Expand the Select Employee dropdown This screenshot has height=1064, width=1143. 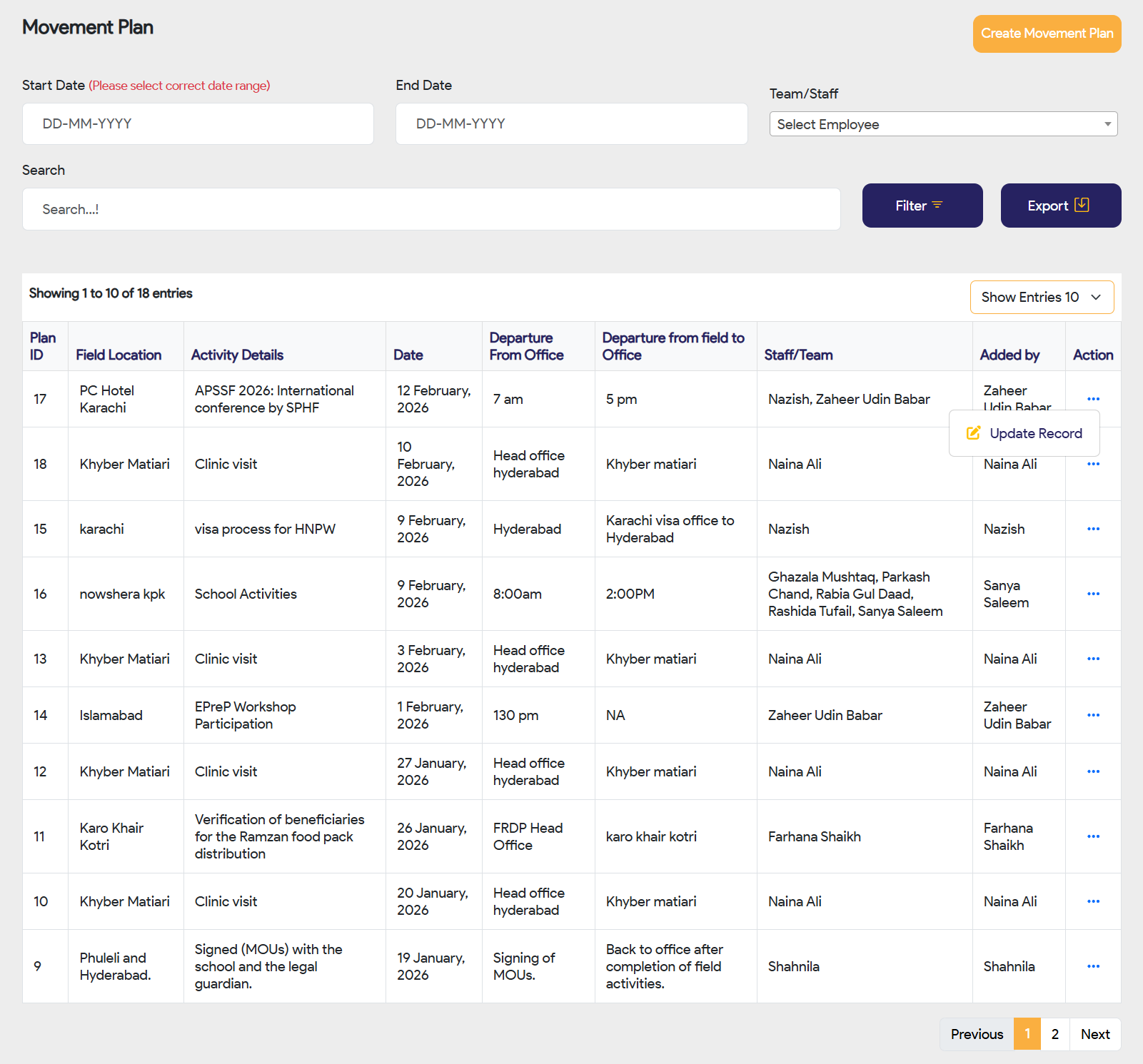(x=942, y=124)
